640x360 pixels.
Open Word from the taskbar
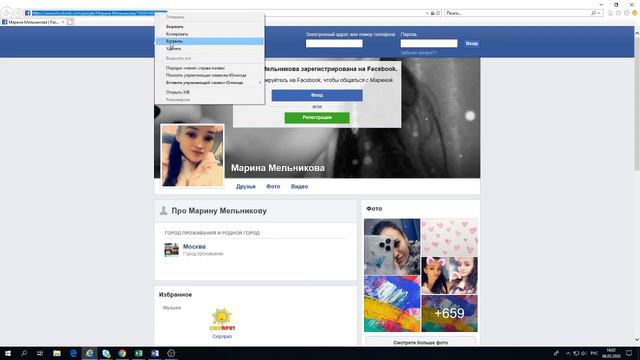[155, 353]
